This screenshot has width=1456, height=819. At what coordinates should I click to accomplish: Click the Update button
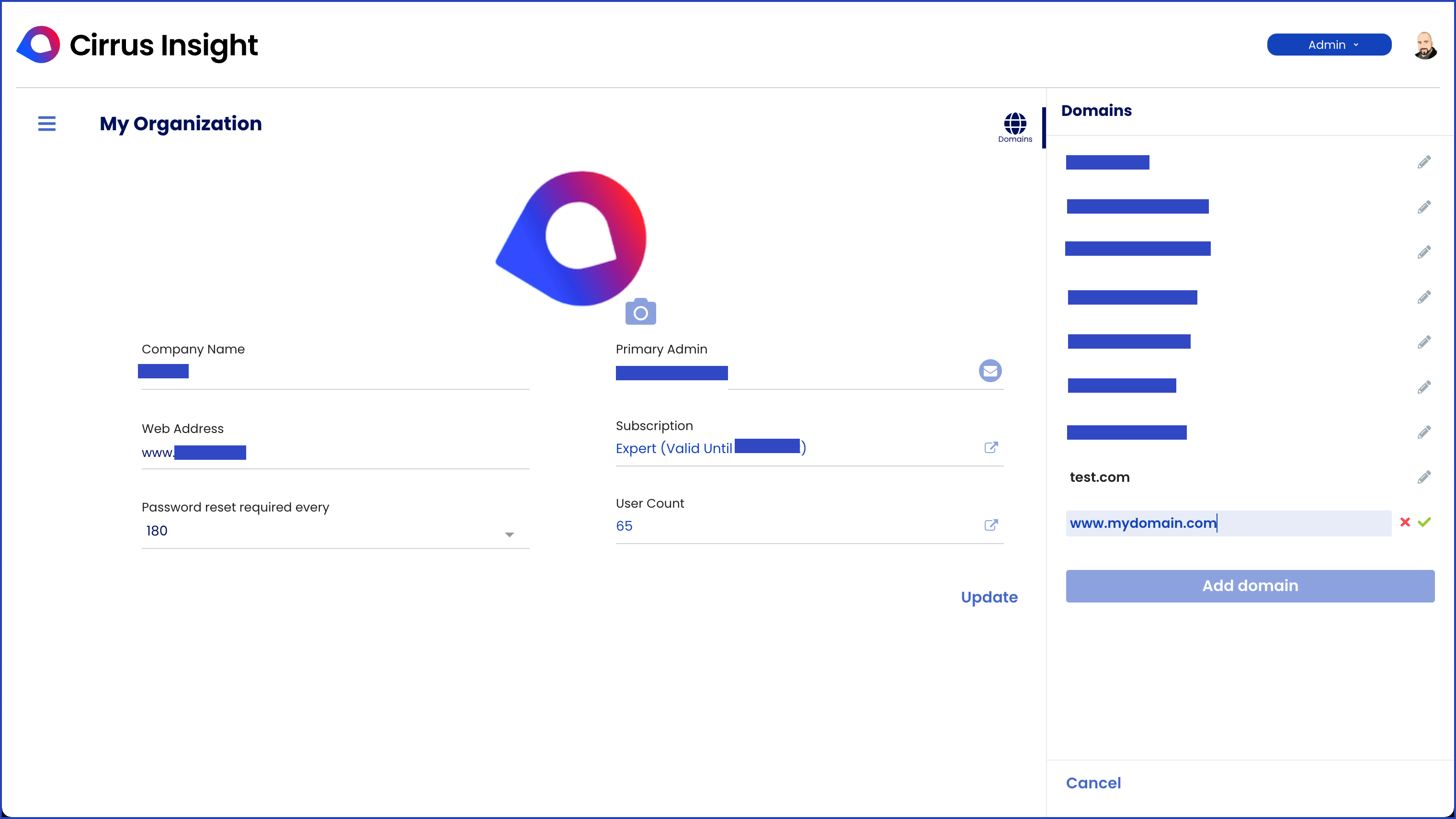989,597
